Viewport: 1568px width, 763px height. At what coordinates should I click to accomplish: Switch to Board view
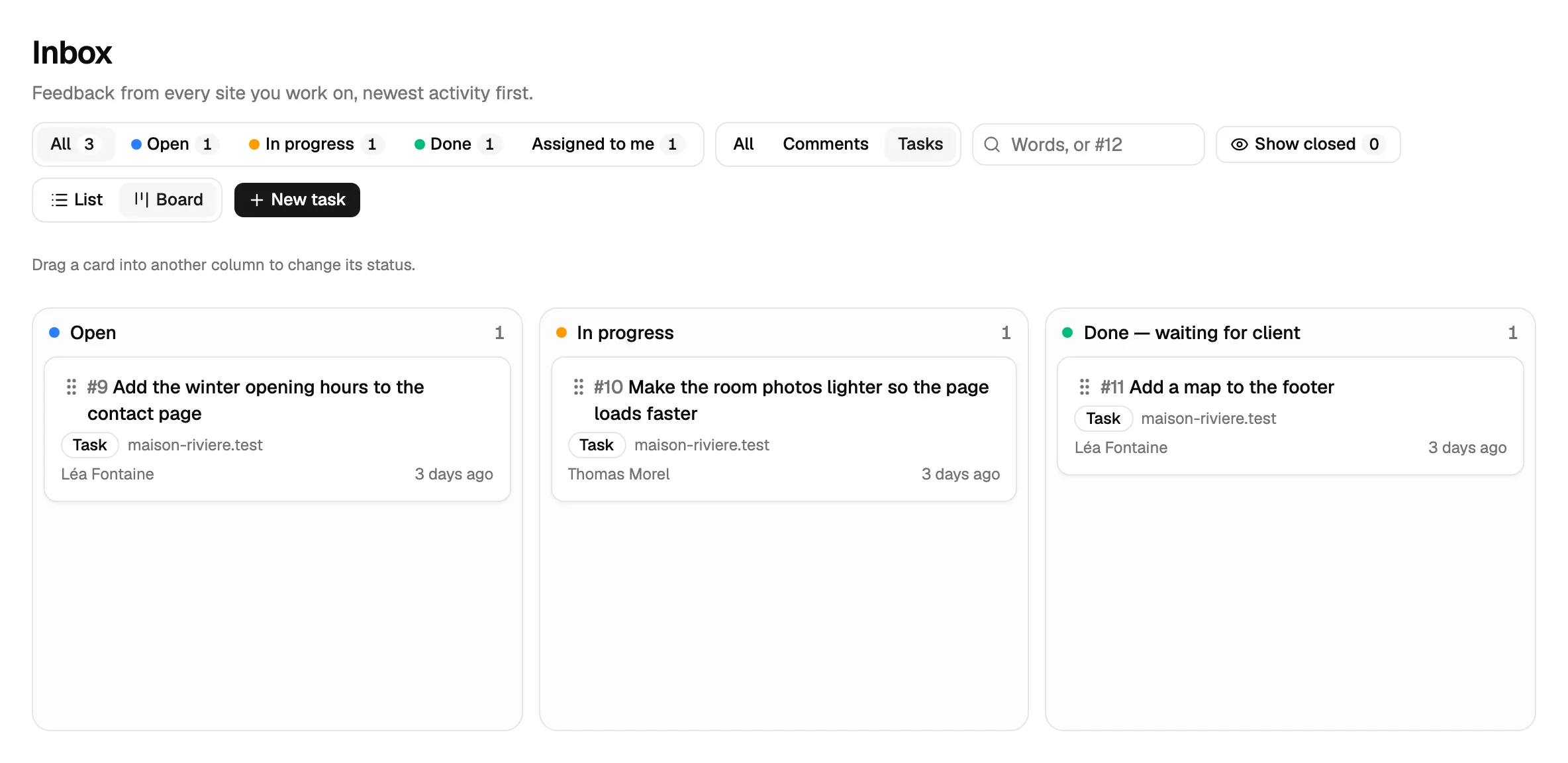(168, 200)
